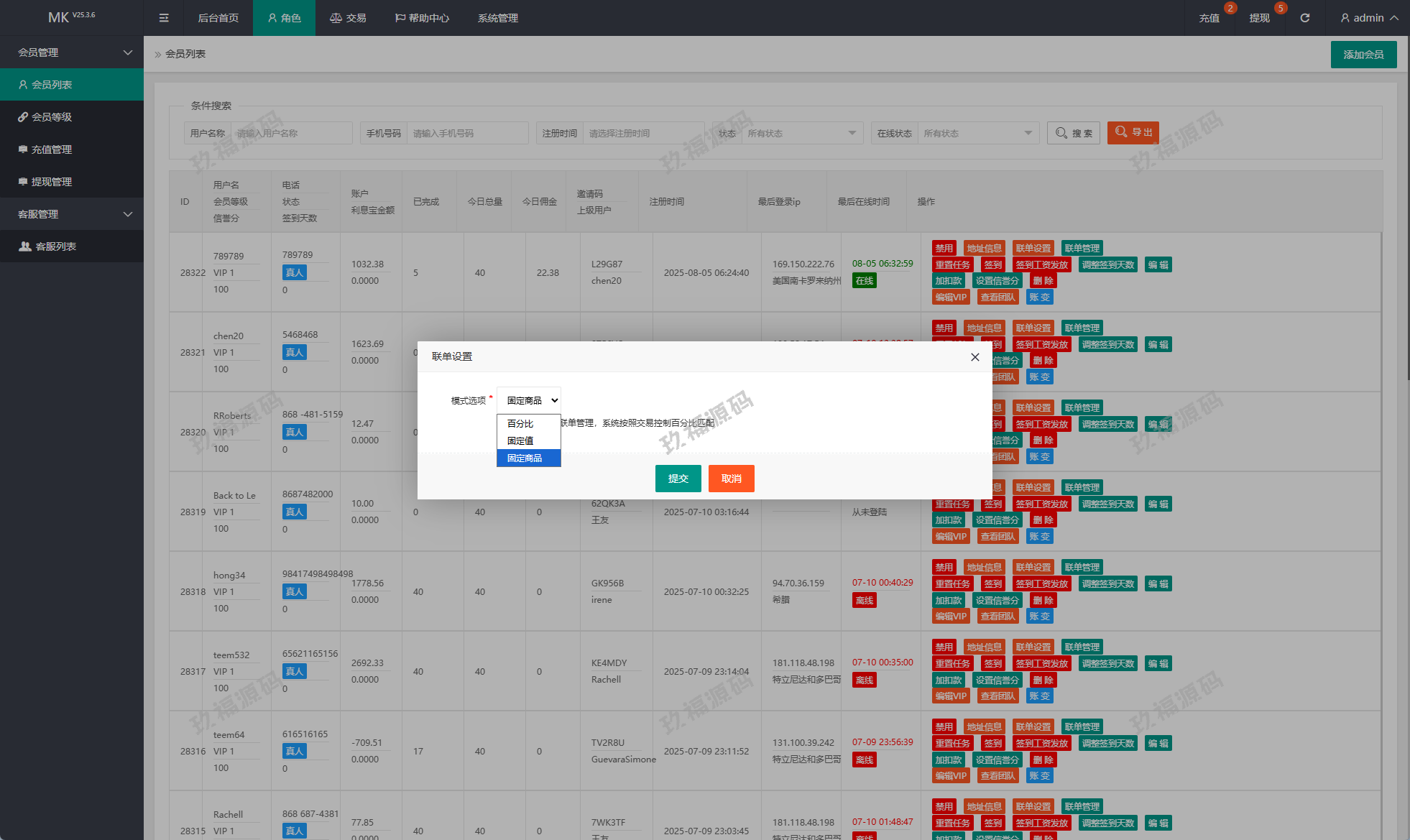Open the 帮助中心 top menu

pyautogui.click(x=423, y=18)
